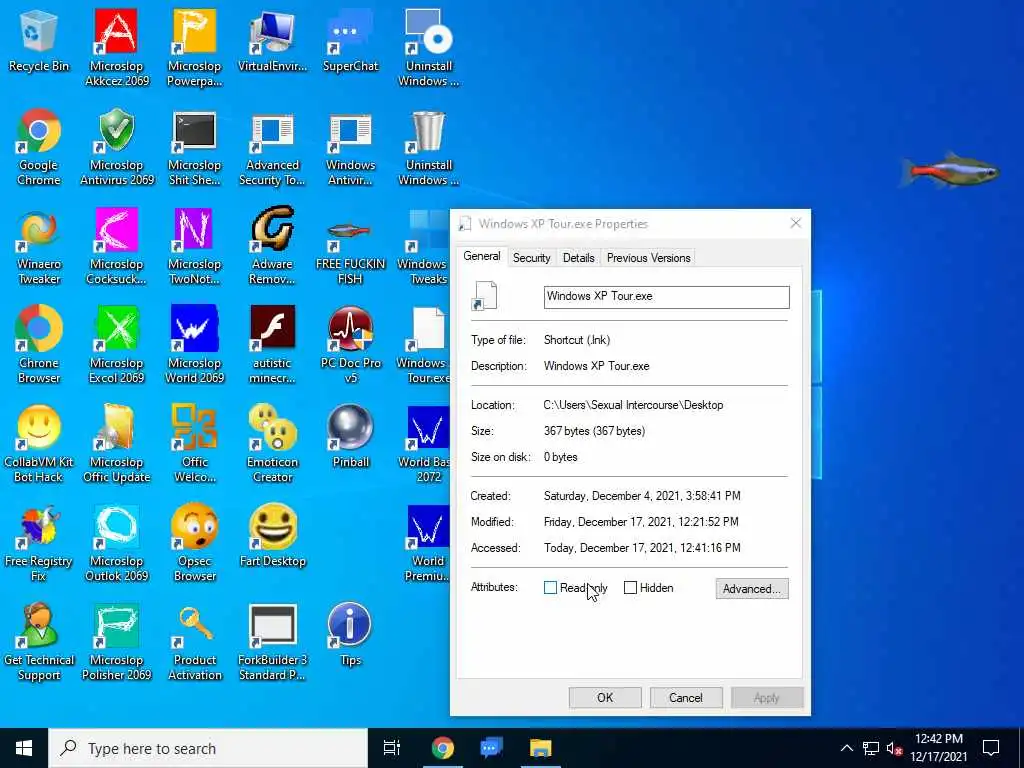Open Task View on the taskbar
The width and height of the screenshot is (1024, 768).
point(392,748)
